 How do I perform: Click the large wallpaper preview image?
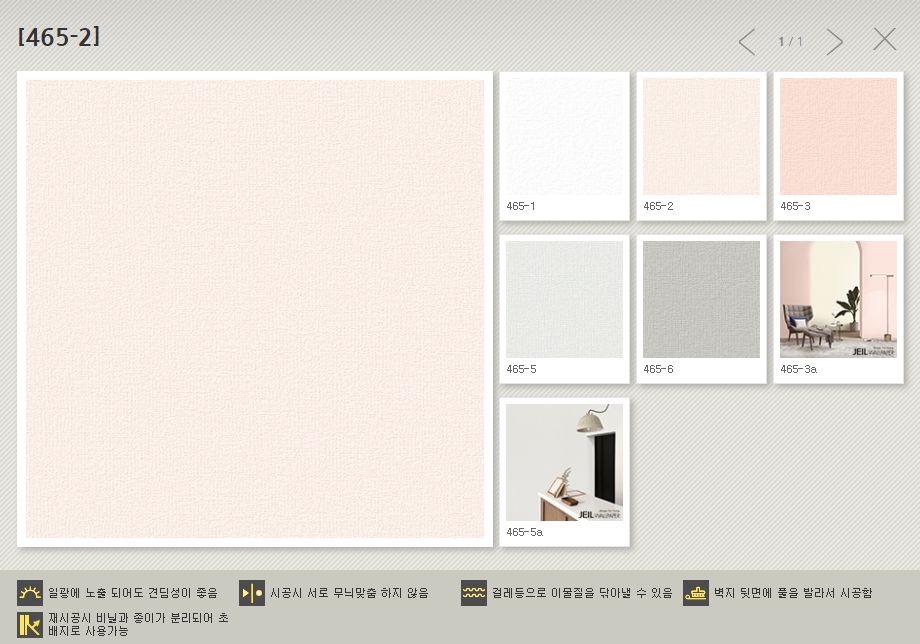coord(255,309)
